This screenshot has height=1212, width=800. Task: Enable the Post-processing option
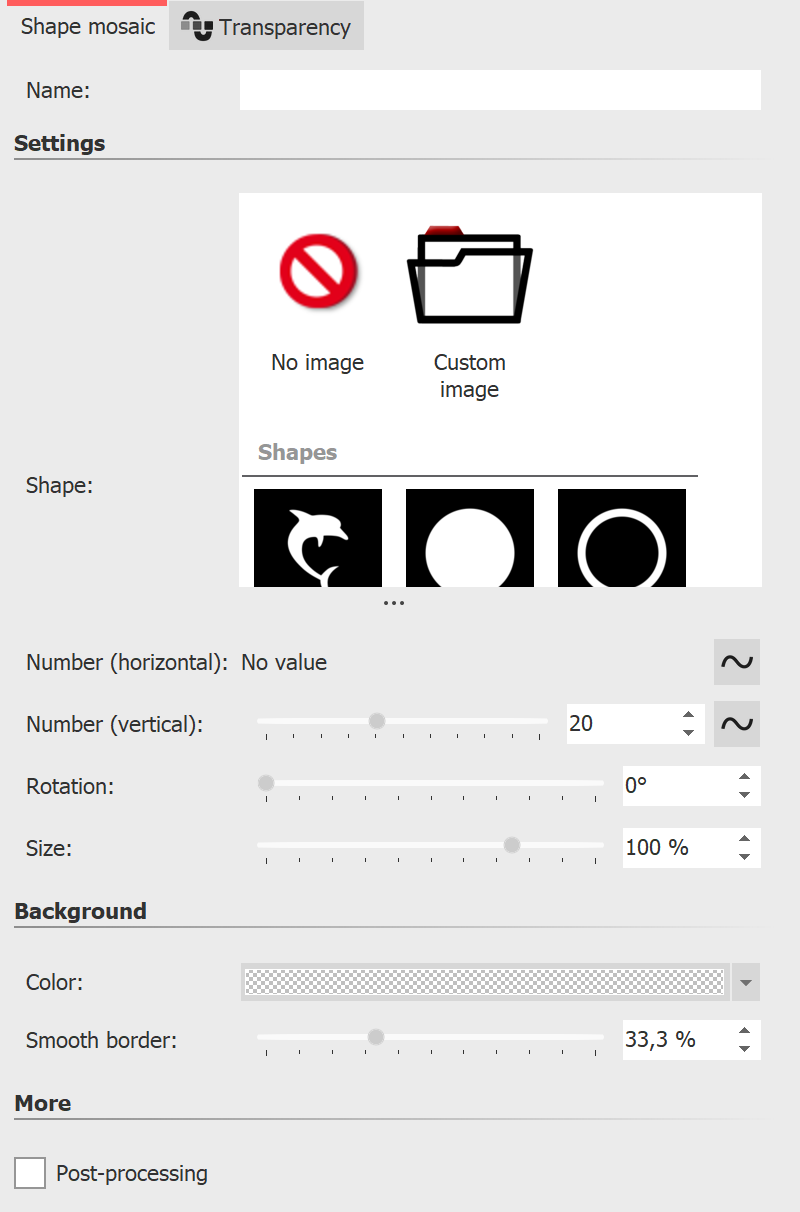point(29,1173)
